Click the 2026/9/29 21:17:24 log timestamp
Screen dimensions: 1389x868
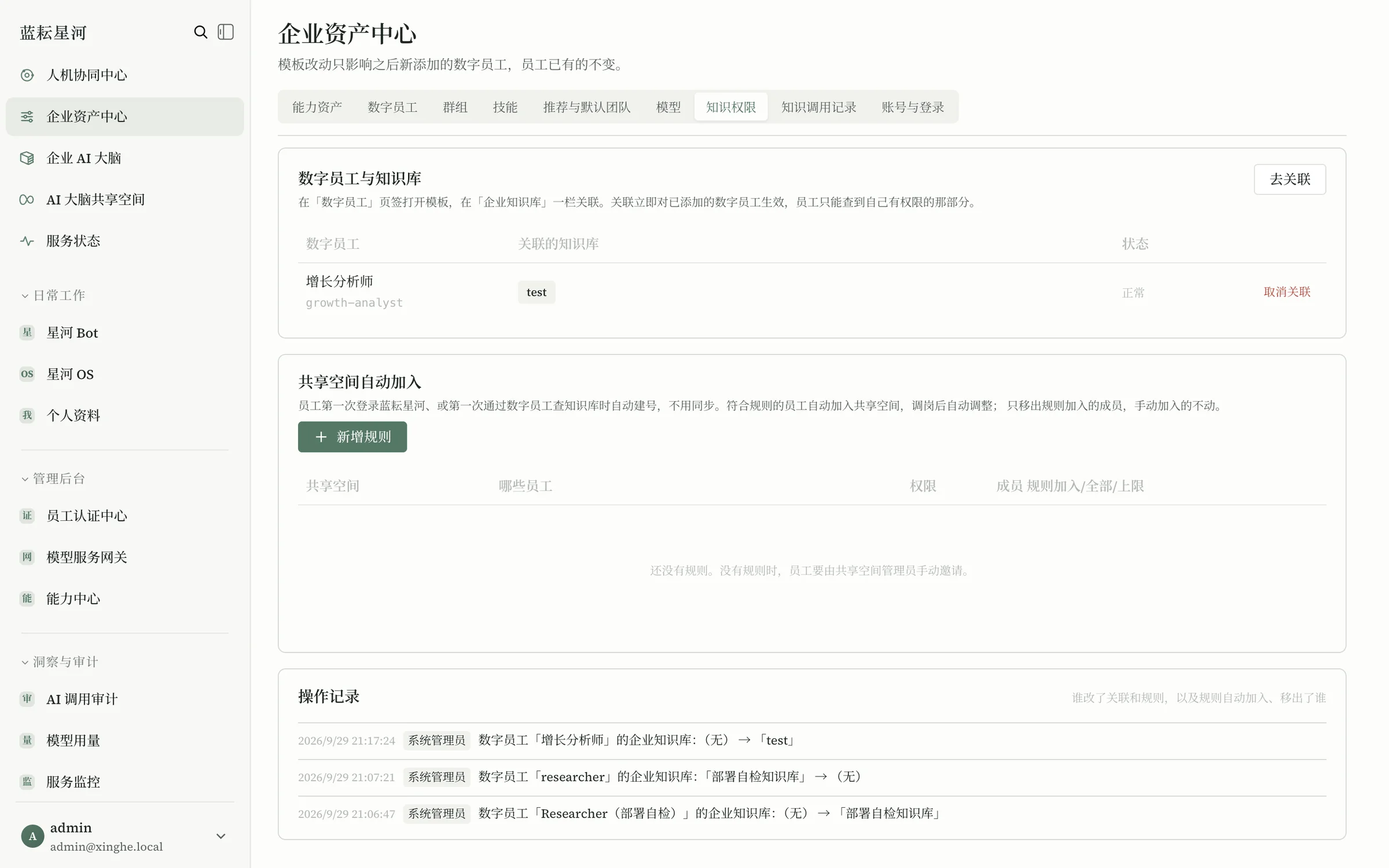pyautogui.click(x=346, y=741)
